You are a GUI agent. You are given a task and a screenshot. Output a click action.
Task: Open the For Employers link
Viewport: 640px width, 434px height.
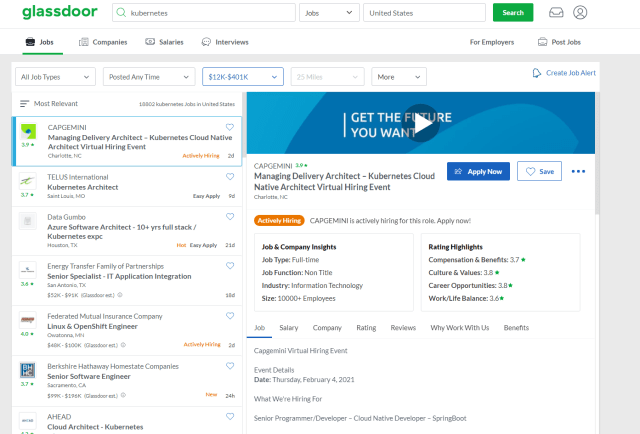492,42
